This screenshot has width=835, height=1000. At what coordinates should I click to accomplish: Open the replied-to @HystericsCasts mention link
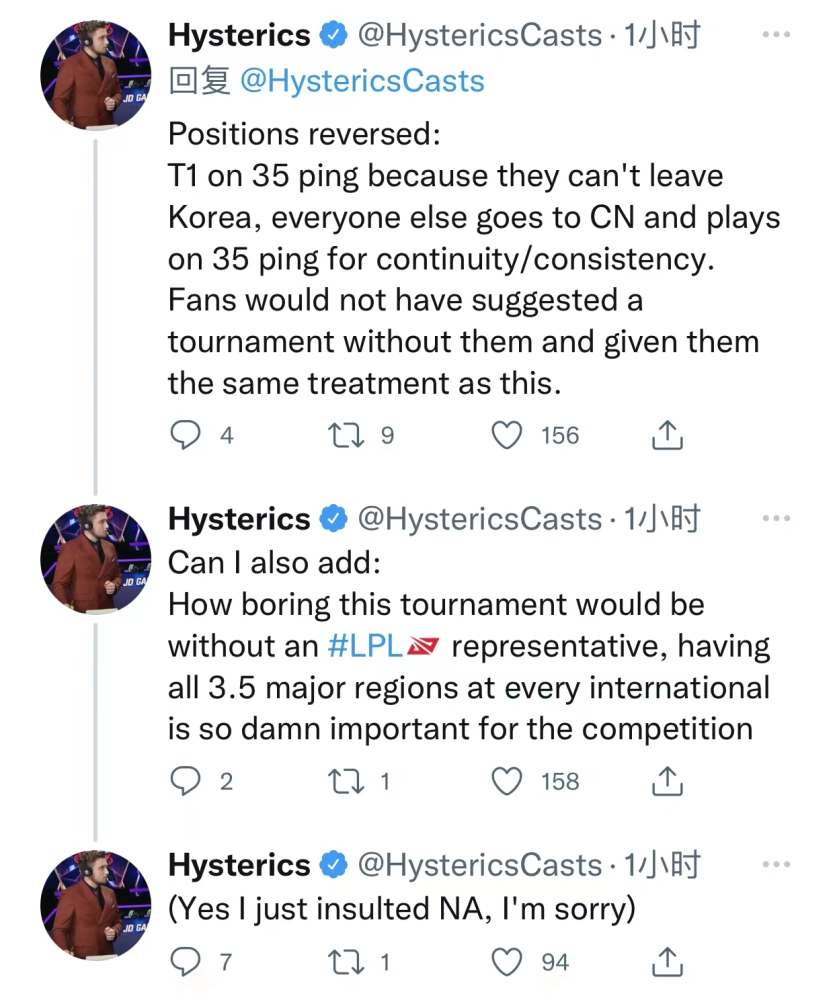362,81
